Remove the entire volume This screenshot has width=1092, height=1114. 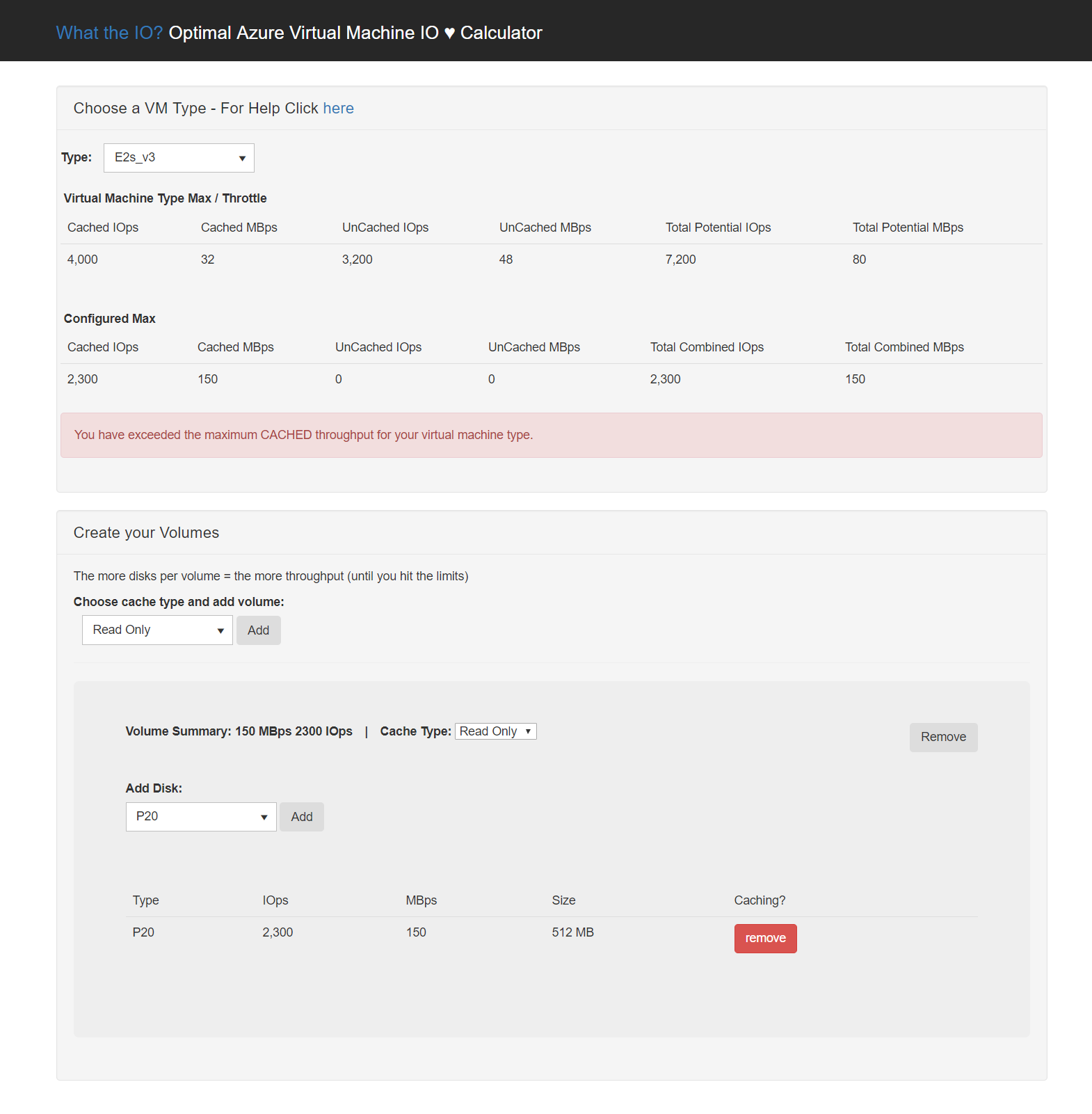(x=943, y=738)
